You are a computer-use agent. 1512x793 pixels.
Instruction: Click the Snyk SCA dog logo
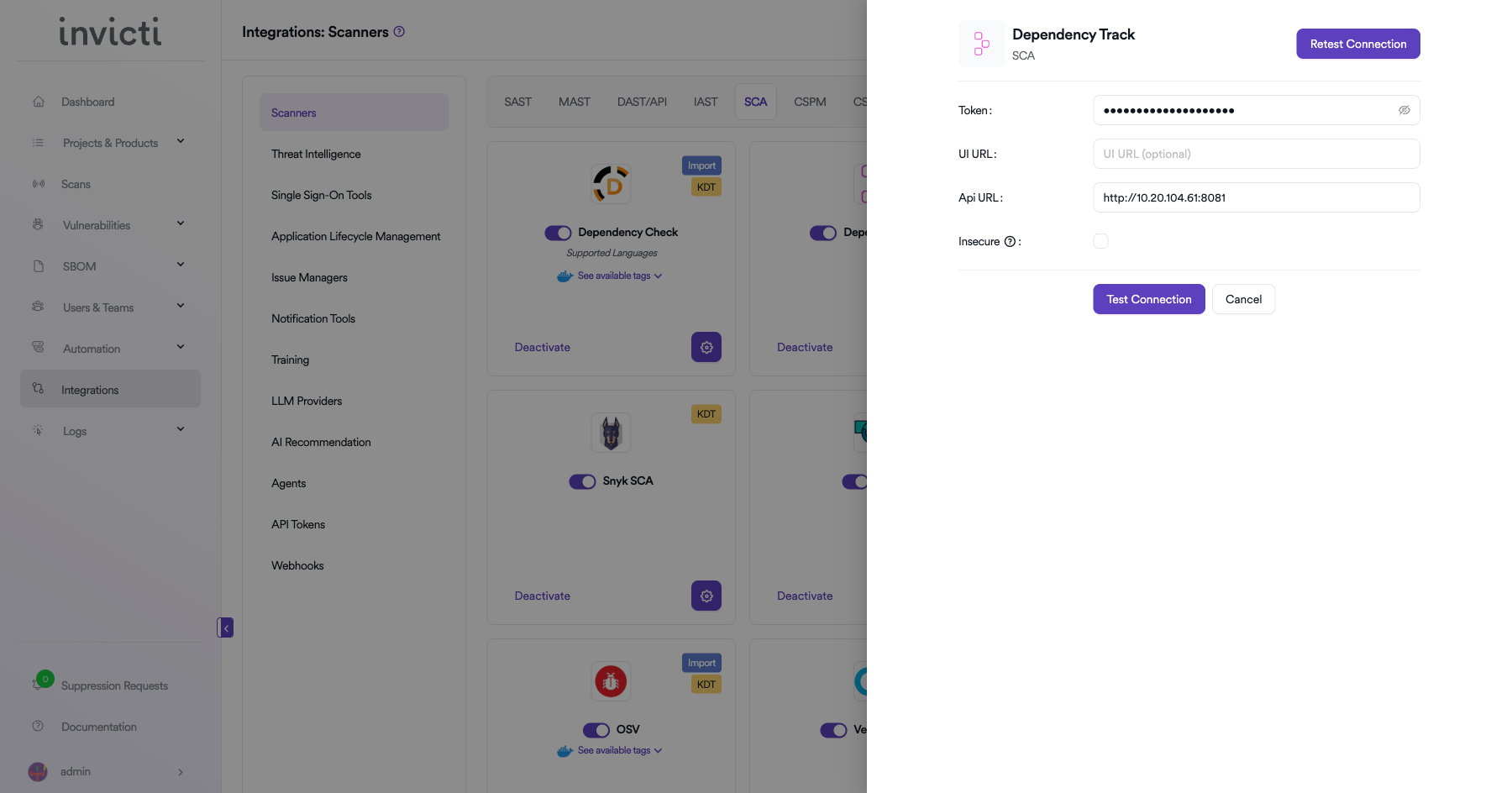611,433
